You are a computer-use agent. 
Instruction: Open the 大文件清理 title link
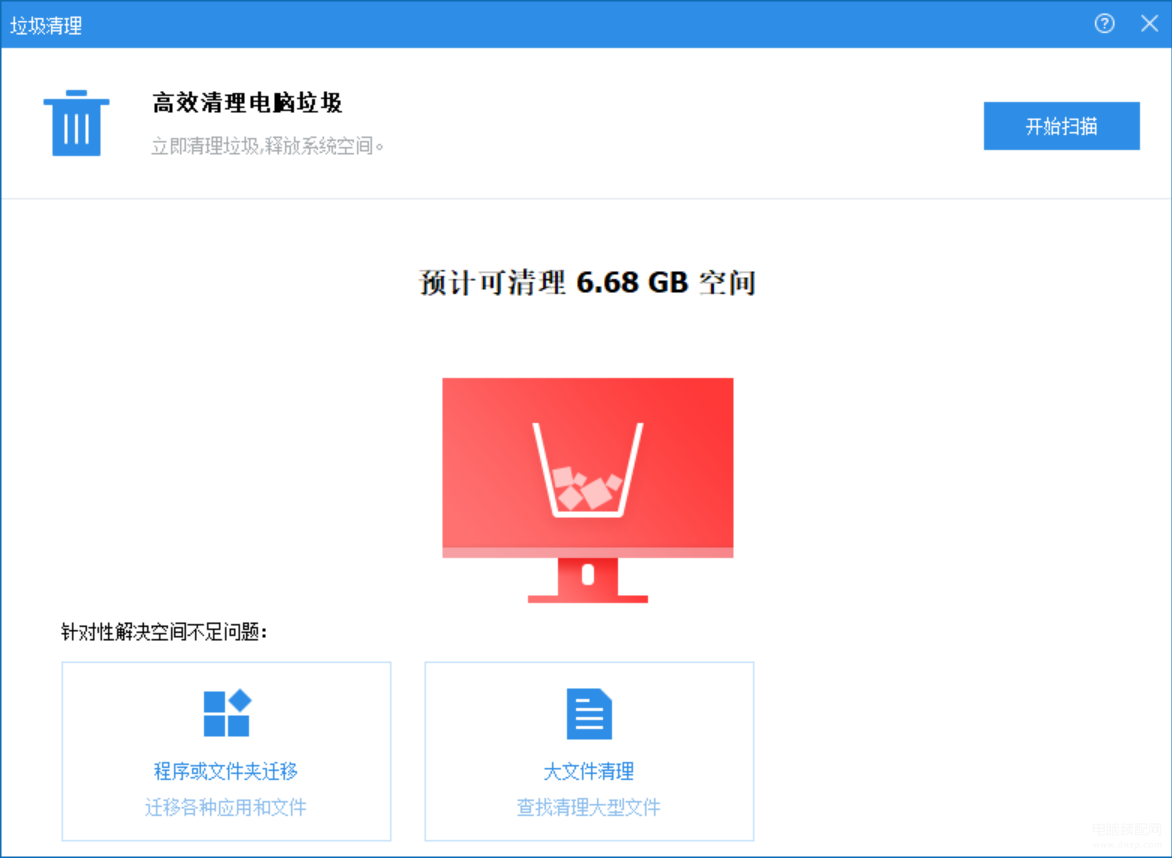pos(589,771)
